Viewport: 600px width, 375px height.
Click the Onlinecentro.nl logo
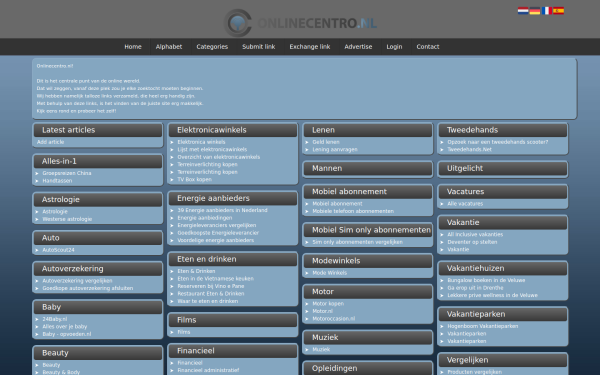[x=300, y=23]
